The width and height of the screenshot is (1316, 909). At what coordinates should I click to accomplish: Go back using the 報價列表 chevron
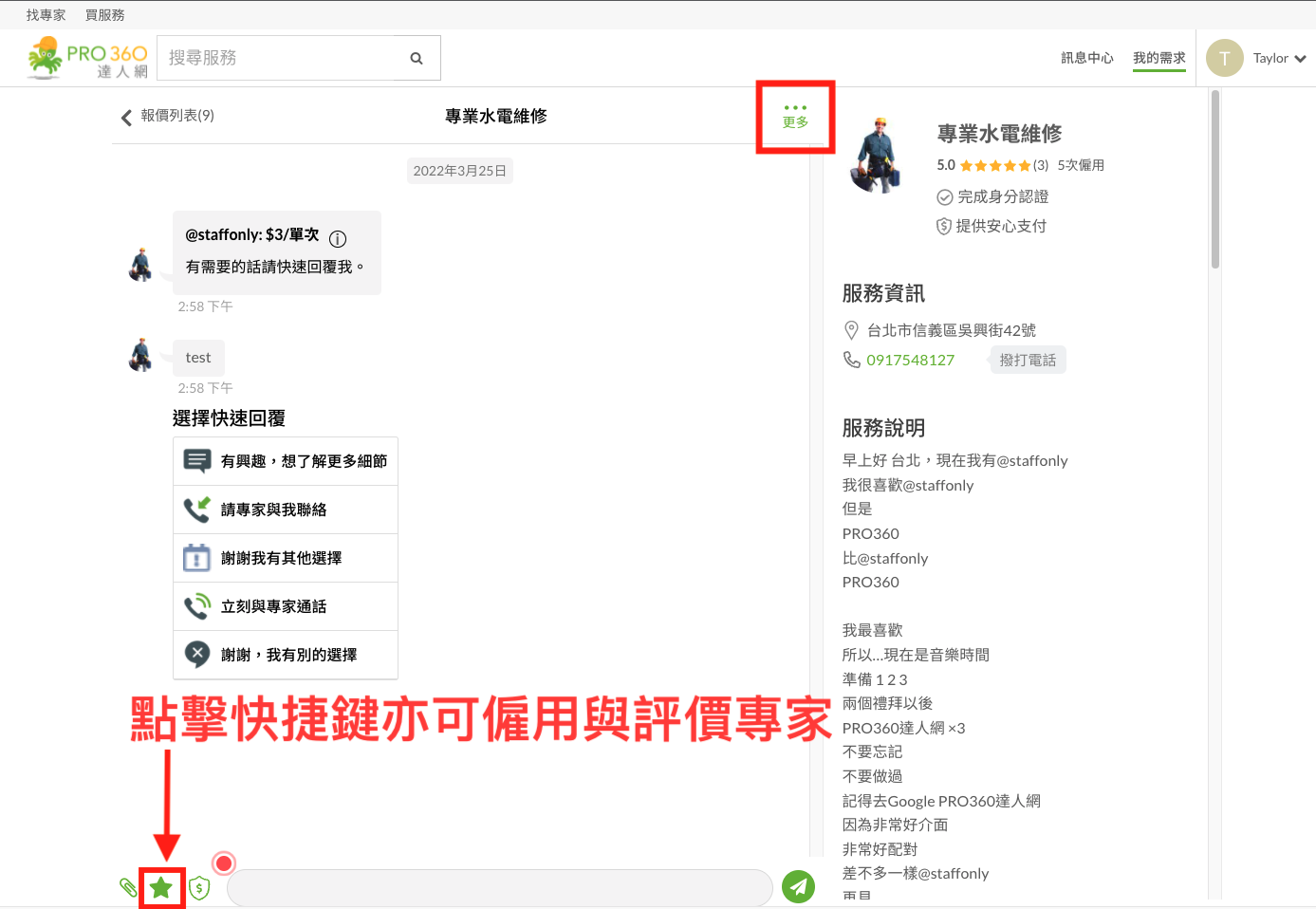click(126, 117)
